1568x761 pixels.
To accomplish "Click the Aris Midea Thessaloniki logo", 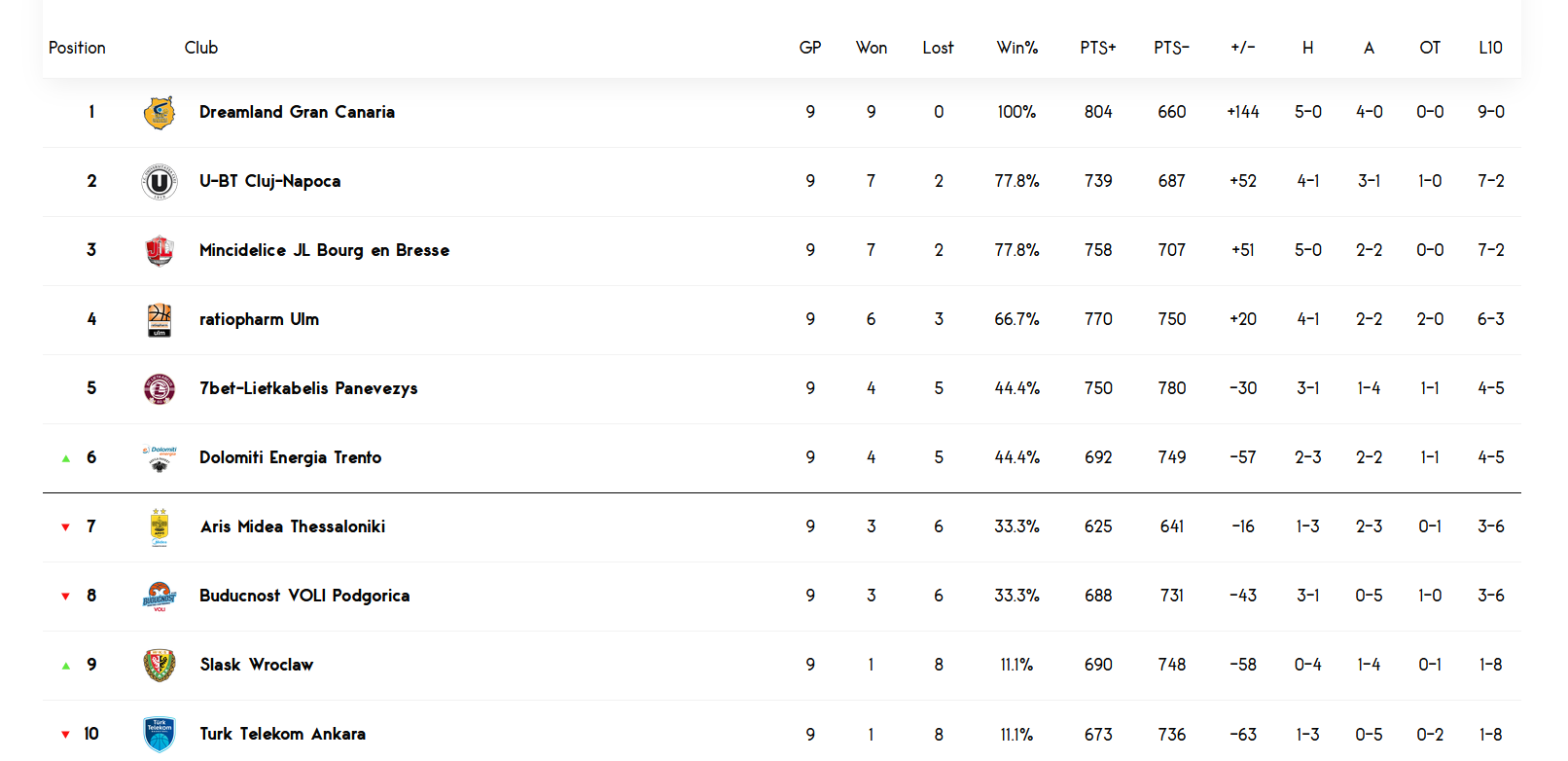I will (x=160, y=527).
